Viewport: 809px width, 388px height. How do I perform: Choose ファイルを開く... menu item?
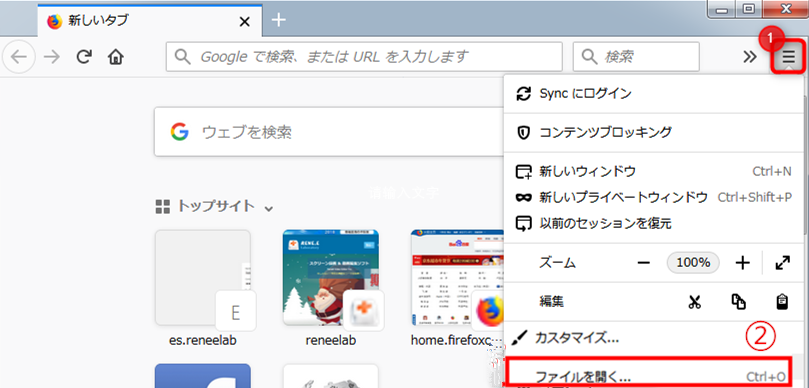[x=649, y=376]
